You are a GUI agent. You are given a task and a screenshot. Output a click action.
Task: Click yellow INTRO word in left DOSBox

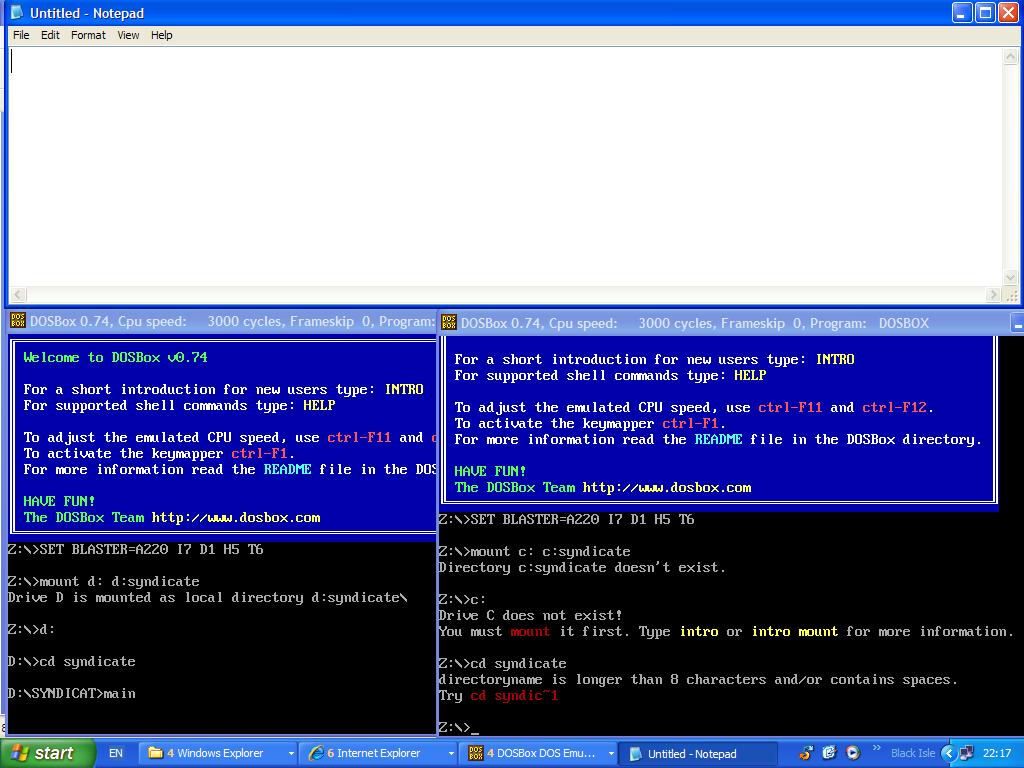pyautogui.click(x=404, y=389)
